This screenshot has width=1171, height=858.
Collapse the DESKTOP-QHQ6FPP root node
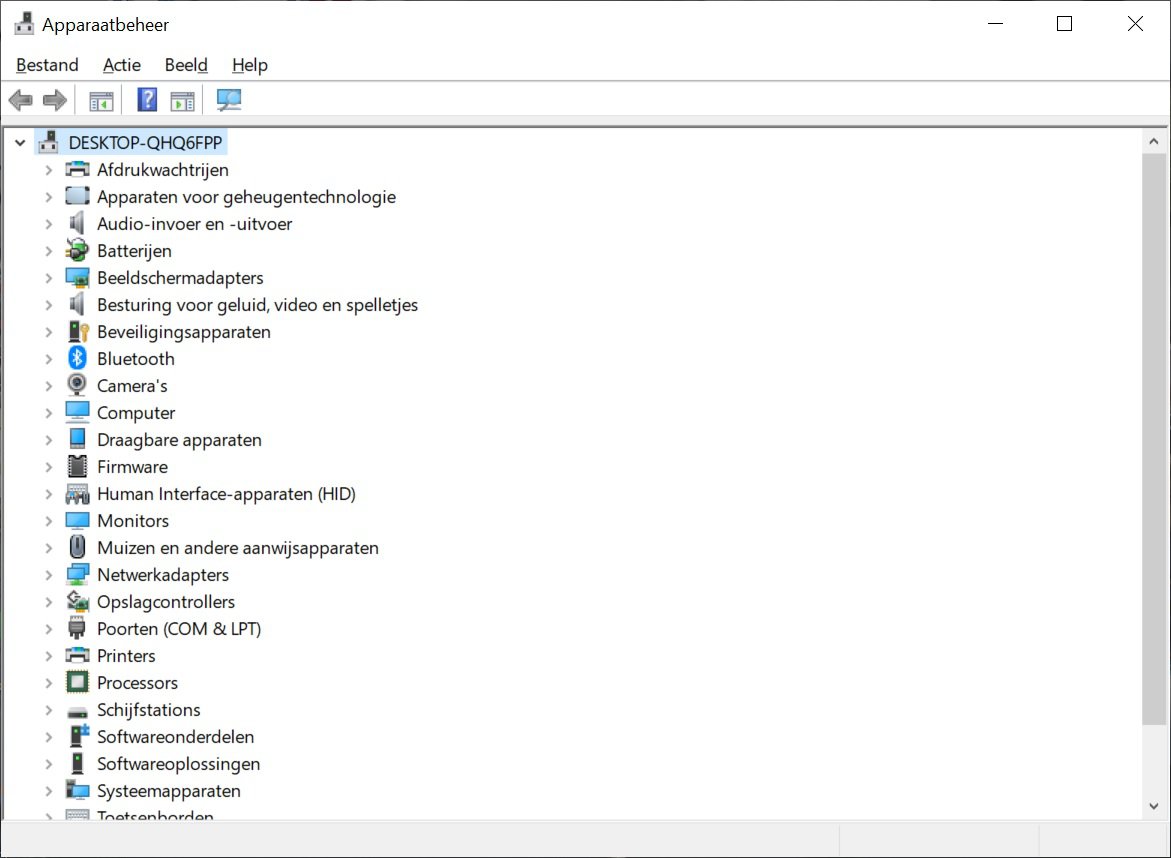pyautogui.click(x=20, y=143)
